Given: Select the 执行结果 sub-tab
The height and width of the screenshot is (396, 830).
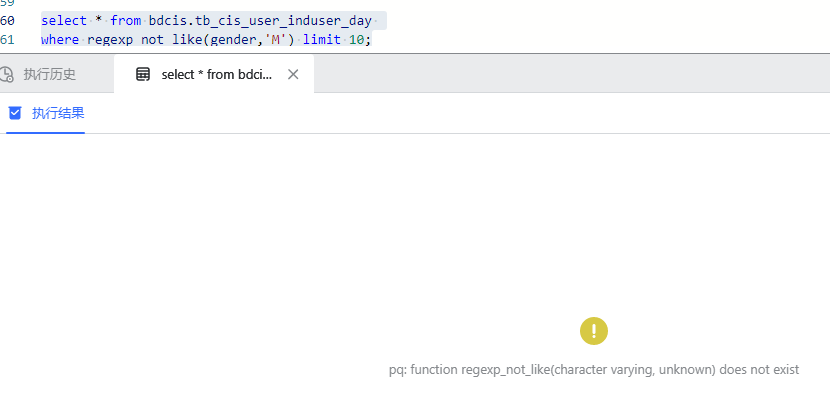Looking at the screenshot, I should point(46,113).
